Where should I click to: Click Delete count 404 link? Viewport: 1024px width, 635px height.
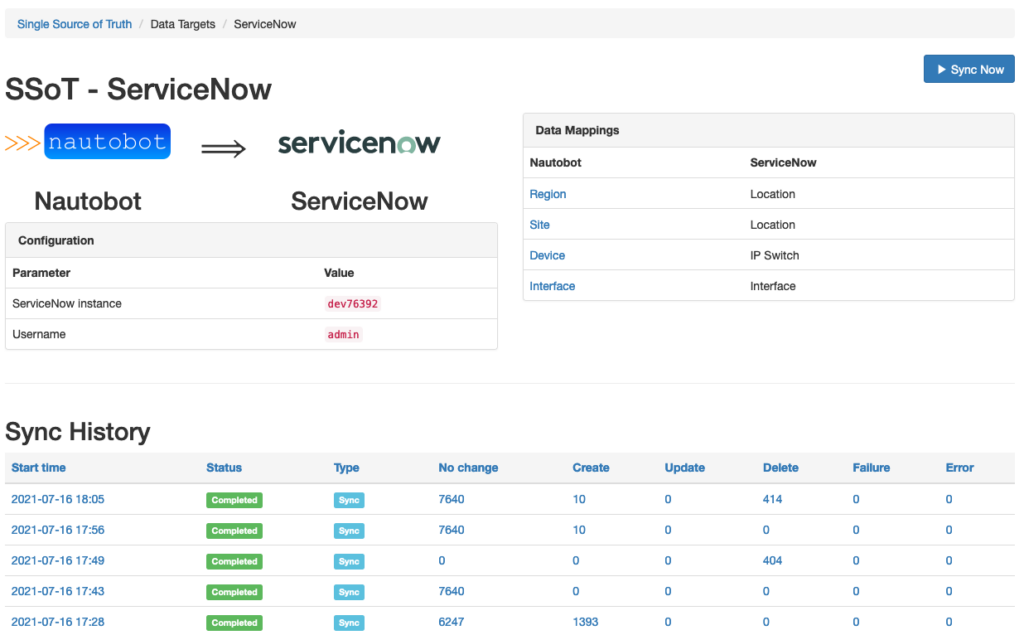click(x=773, y=561)
